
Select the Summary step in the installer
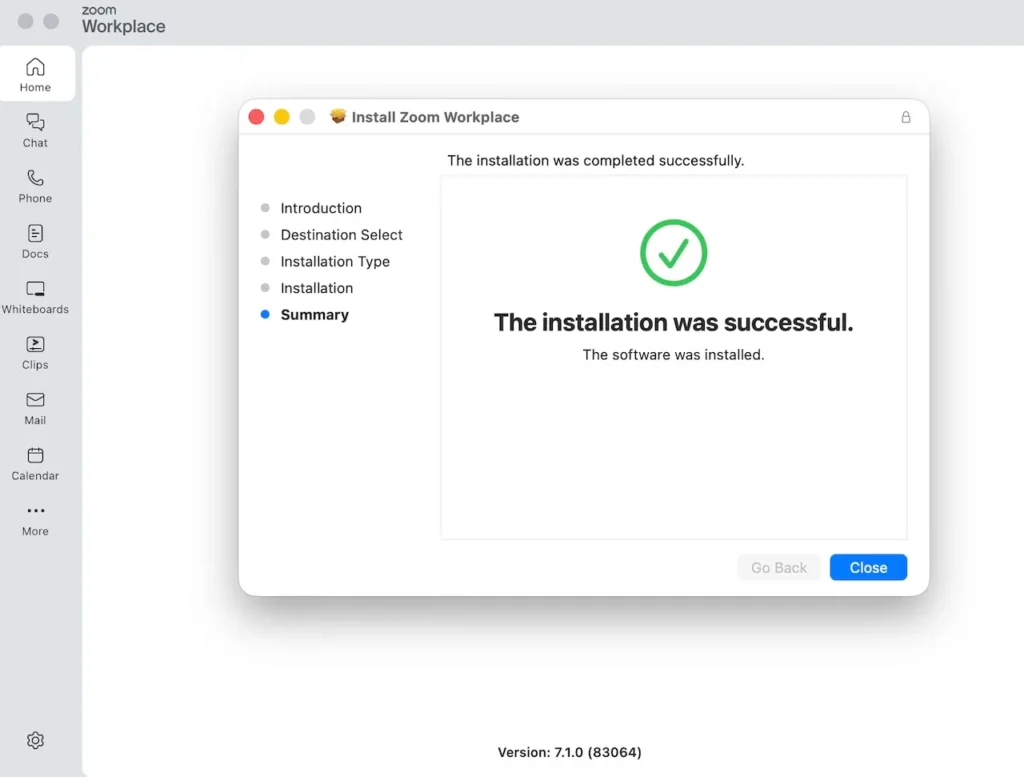click(x=314, y=315)
